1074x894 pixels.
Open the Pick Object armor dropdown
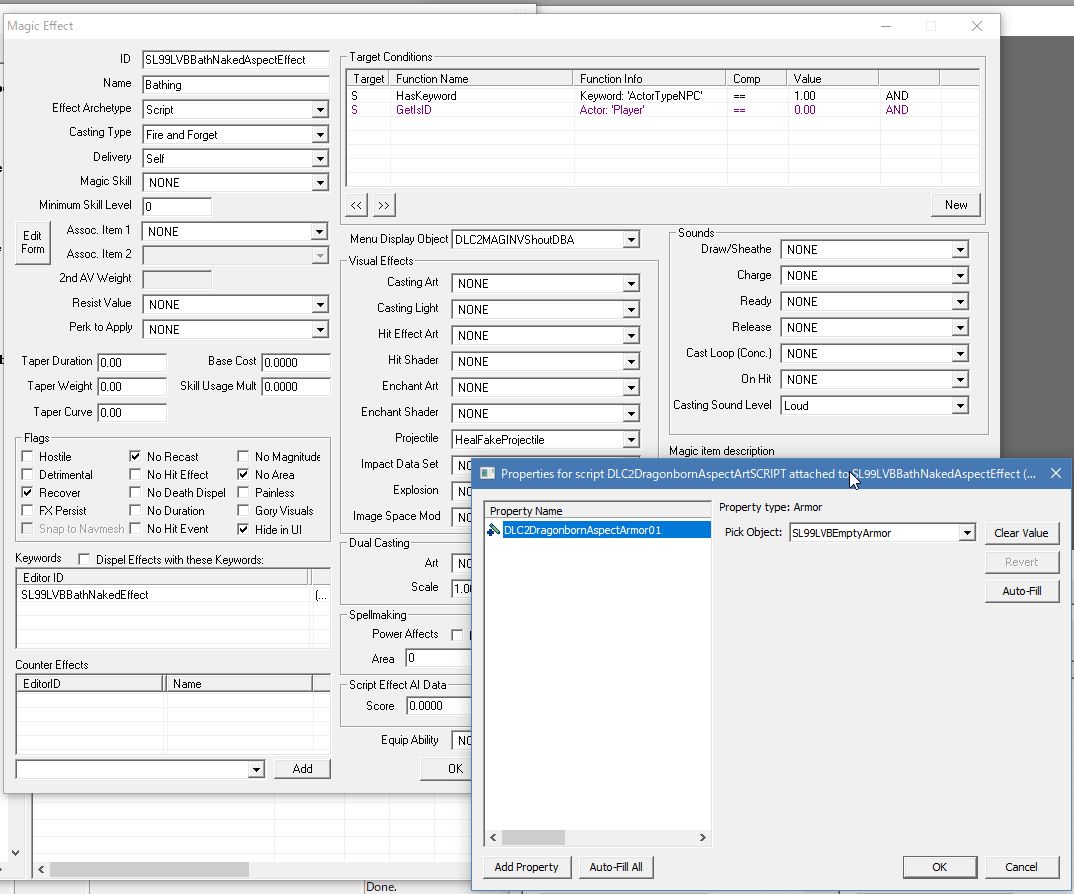966,533
